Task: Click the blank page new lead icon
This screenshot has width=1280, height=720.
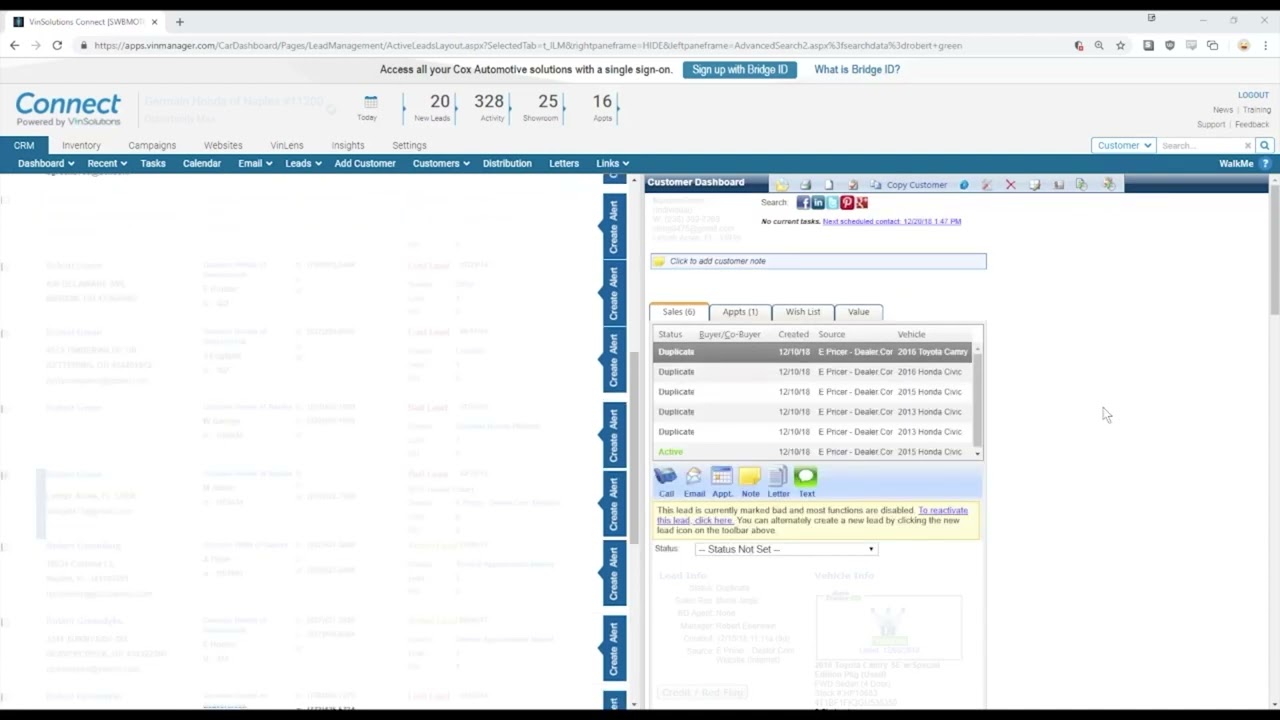Action: 829,185
